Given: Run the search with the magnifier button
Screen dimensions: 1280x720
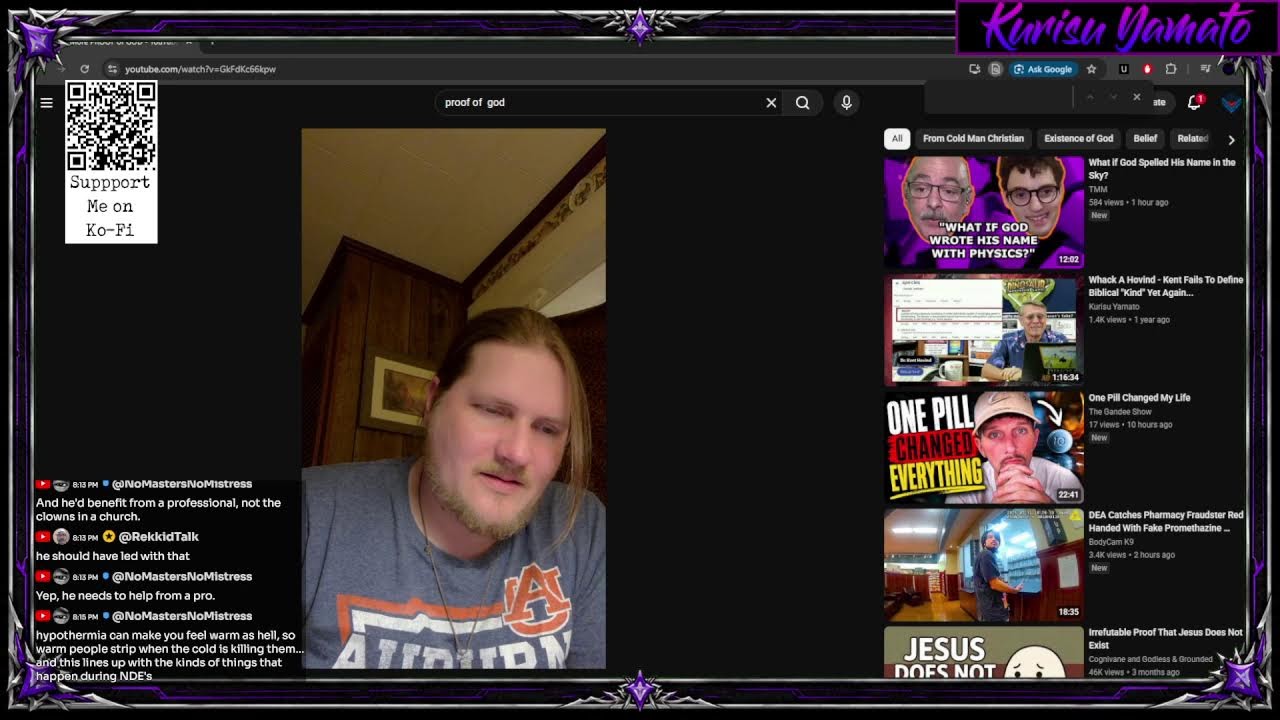Looking at the screenshot, I should click(x=802, y=102).
